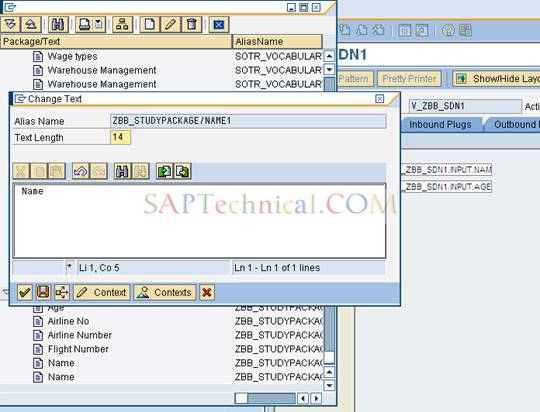The width and height of the screenshot is (540, 412).
Task: Create new text with blank page icon
Action: 149,24
